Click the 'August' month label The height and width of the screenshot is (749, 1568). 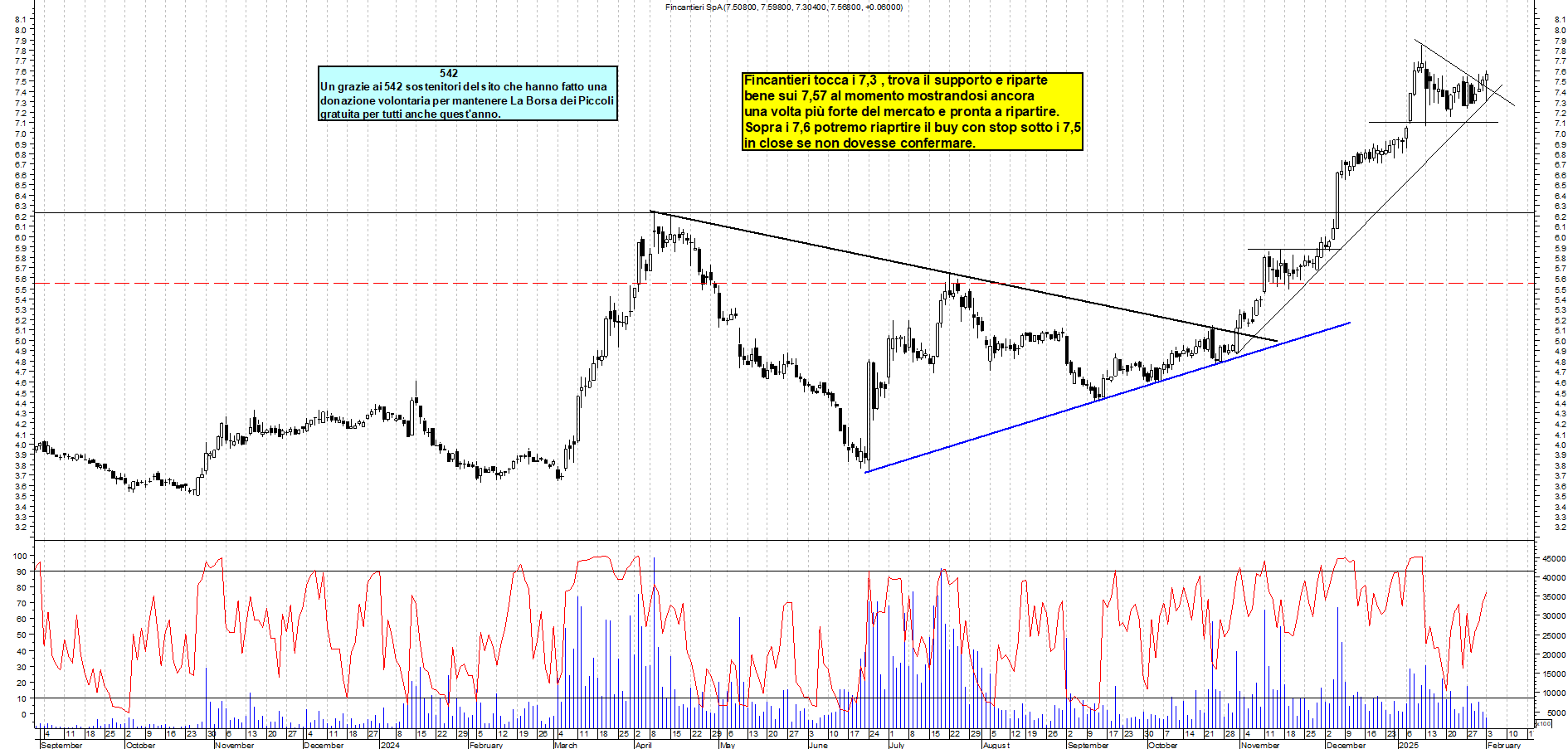click(996, 745)
